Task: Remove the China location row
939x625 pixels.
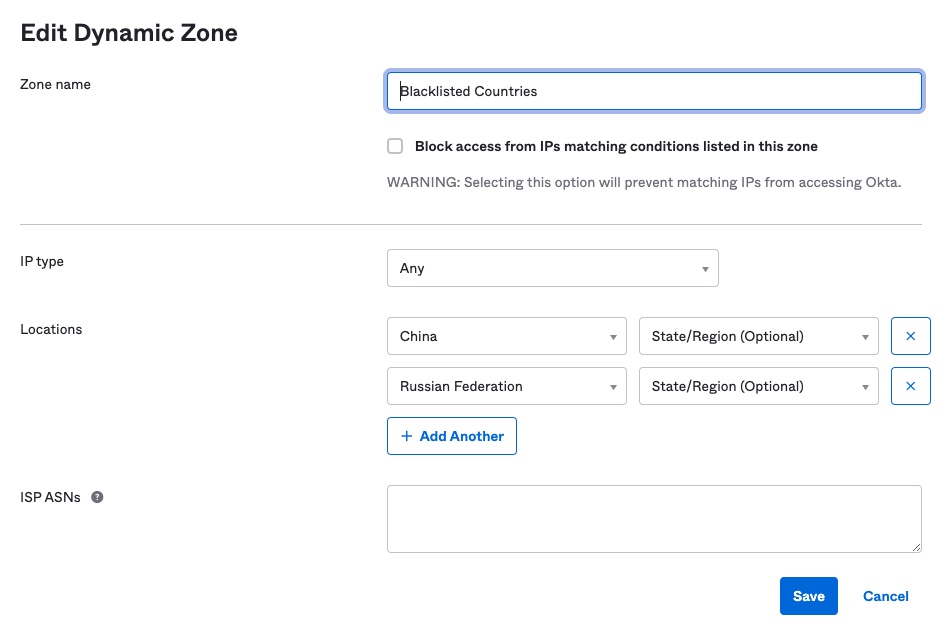Action: (910, 336)
